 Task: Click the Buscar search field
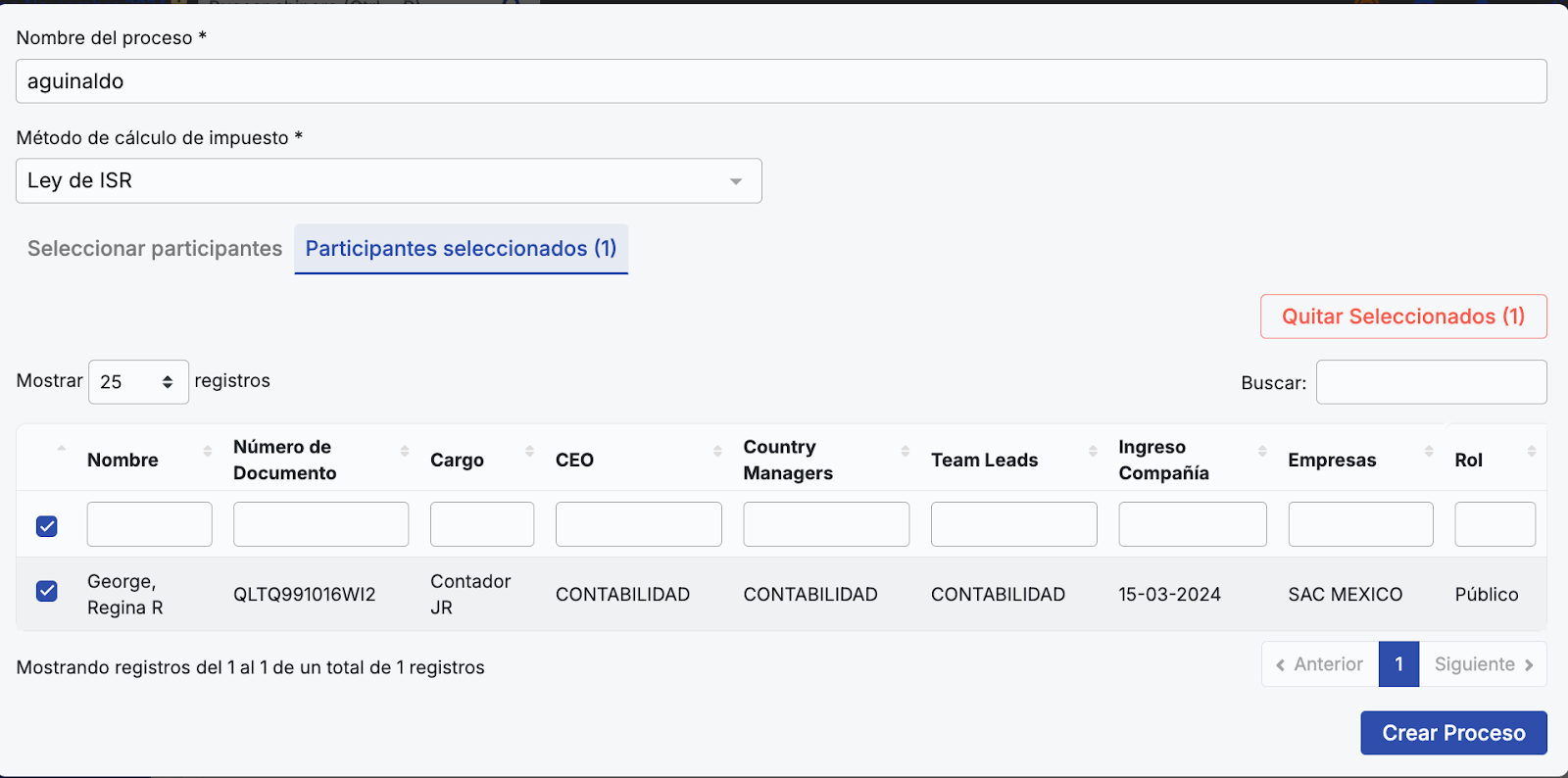click(x=1431, y=382)
